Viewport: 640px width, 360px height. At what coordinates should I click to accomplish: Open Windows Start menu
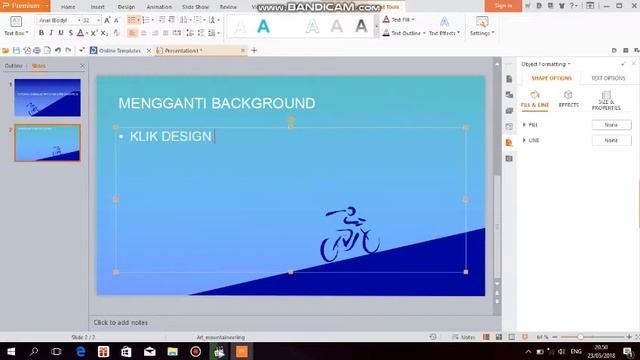11,351
